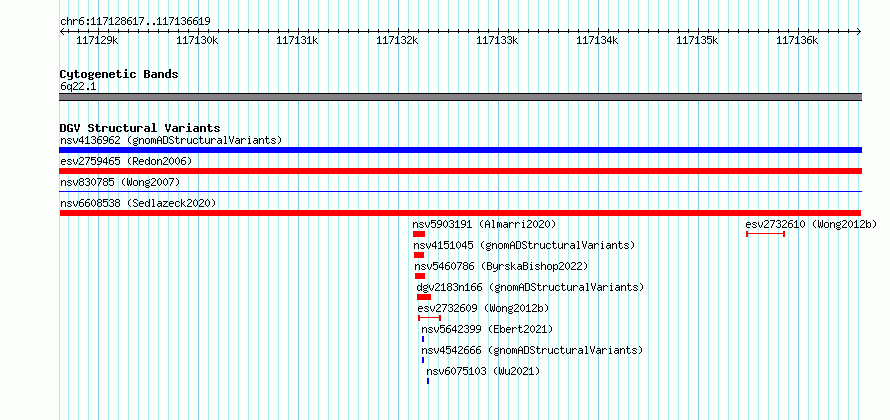The width and height of the screenshot is (890, 420).
Task: Select the thin blue nsv830785 line
Action: [x=460, y=192]
